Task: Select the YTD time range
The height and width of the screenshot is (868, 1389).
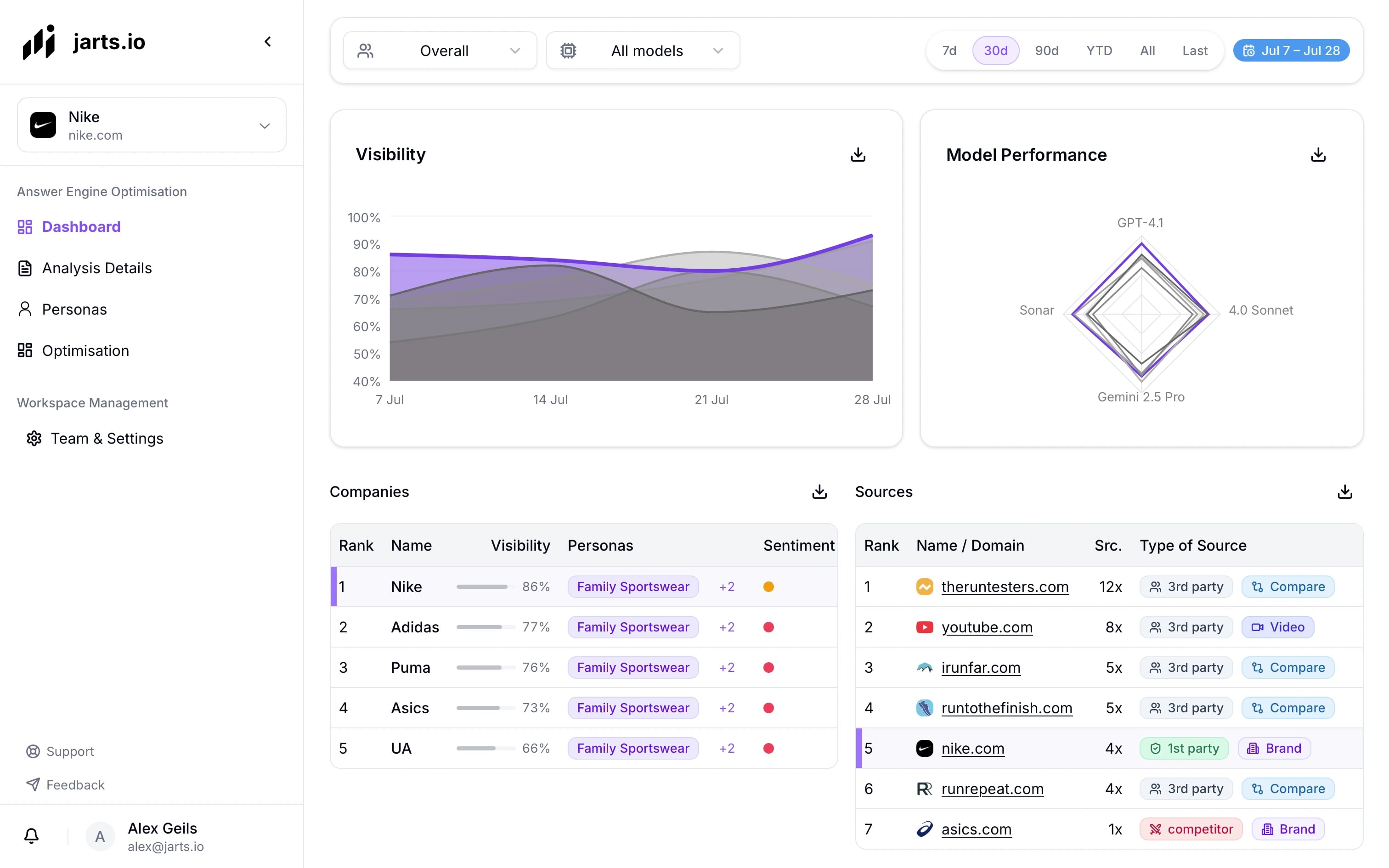Action: pyautogui.click(x=1099, y=51)
